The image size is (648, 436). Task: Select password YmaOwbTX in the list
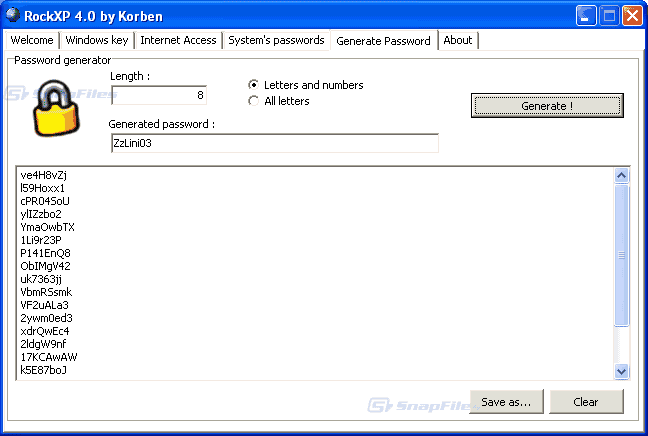(48, 227)
